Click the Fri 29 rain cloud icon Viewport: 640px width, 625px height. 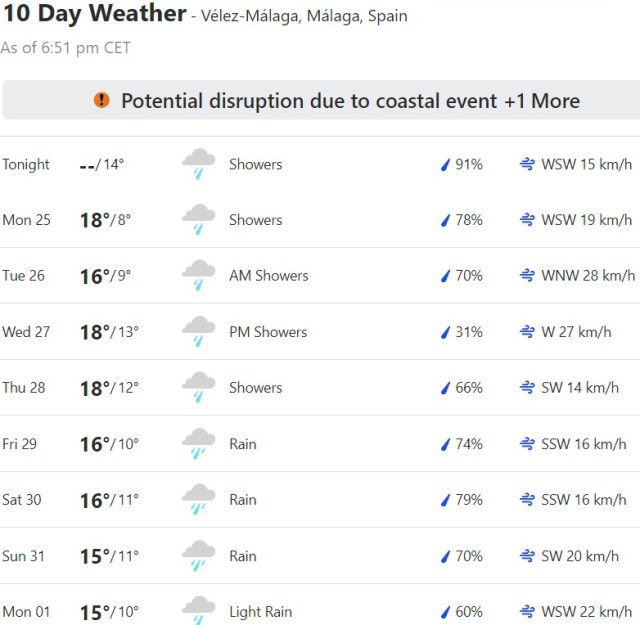pos(198,444)
